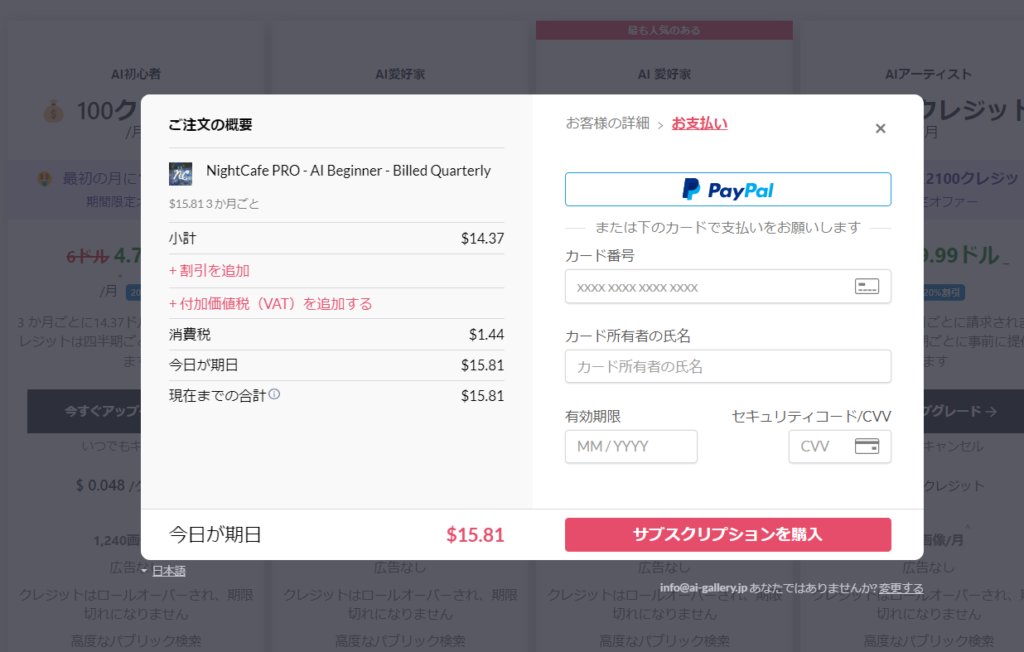Click the info@ai-gallery.jp email text
The image size is (1024, 652).
(x=703, y=588)
